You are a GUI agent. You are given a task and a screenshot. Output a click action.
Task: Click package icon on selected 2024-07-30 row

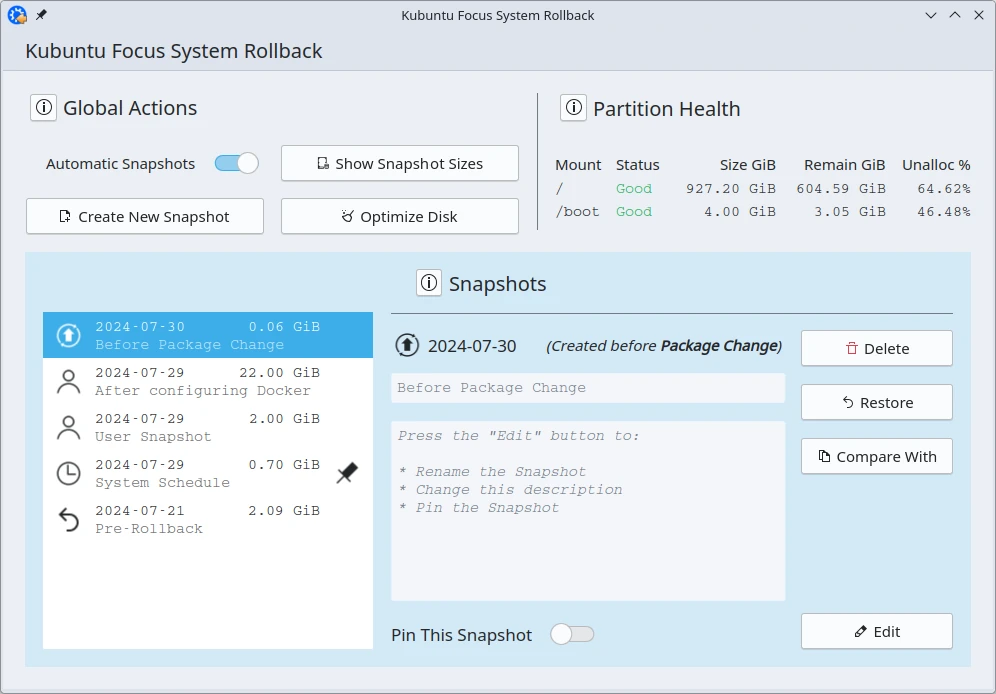69,335
